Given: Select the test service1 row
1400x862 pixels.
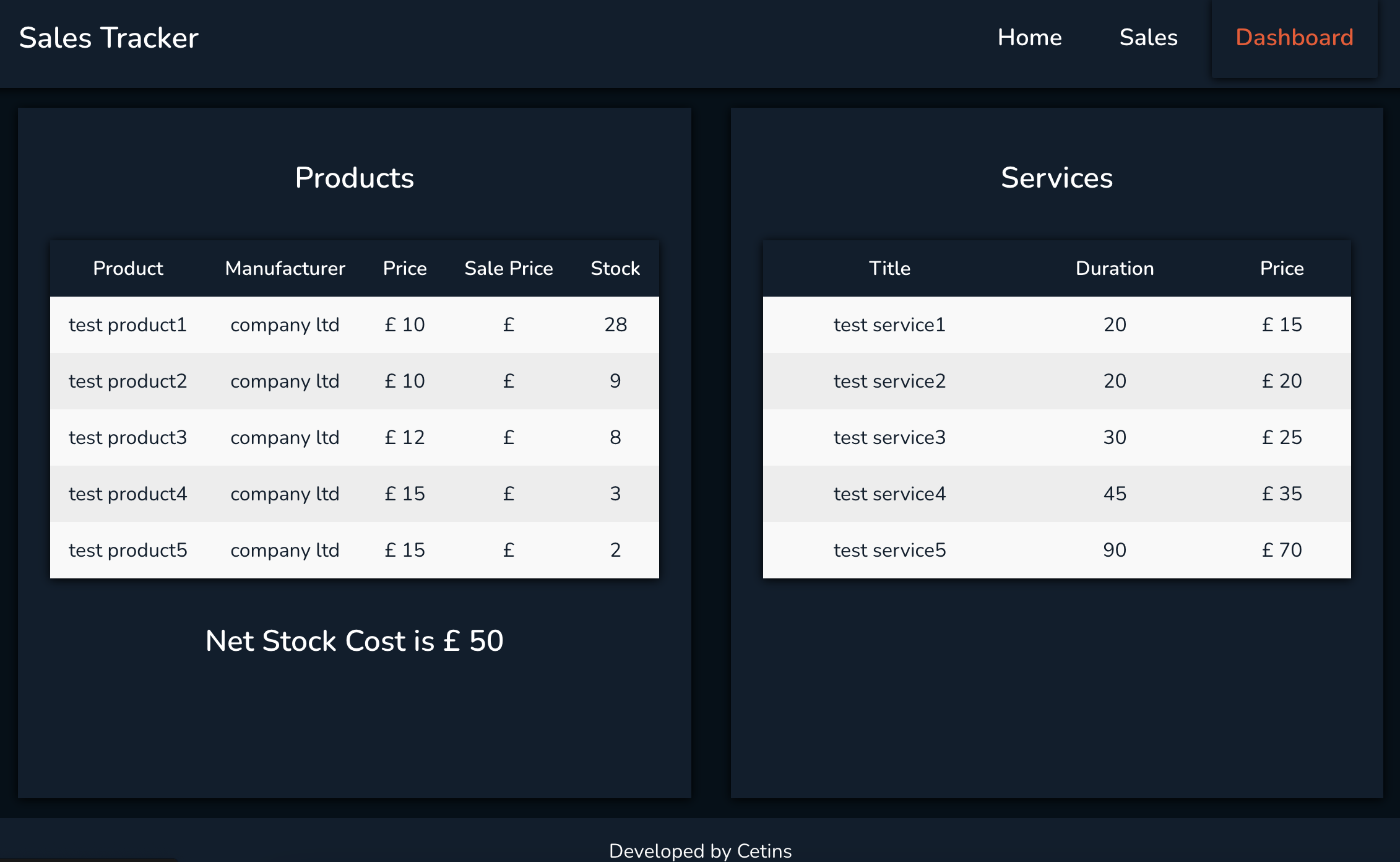Looking at the screenshot, I should tap(1055, 324).
